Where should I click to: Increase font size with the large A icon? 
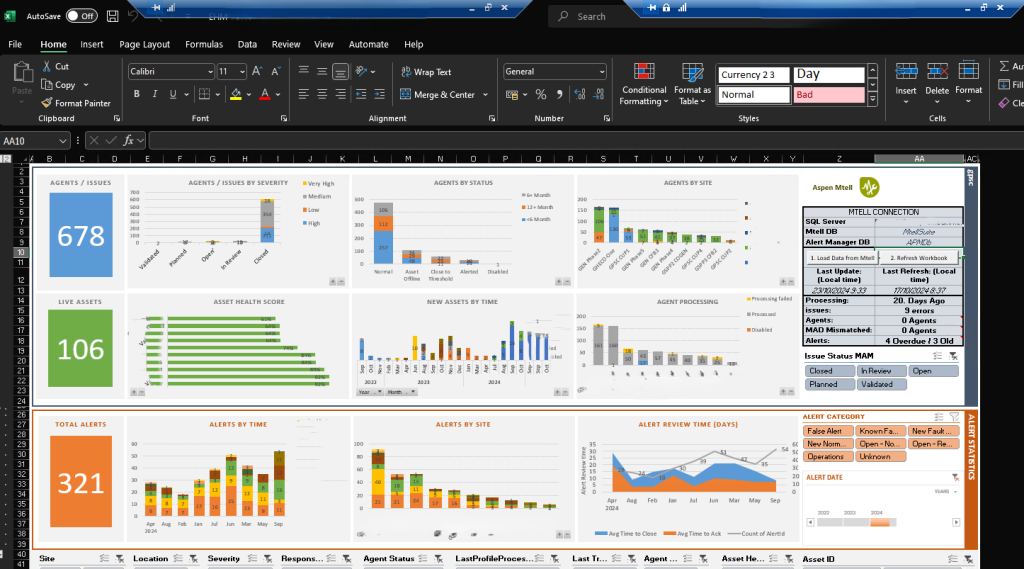[257, 71]
